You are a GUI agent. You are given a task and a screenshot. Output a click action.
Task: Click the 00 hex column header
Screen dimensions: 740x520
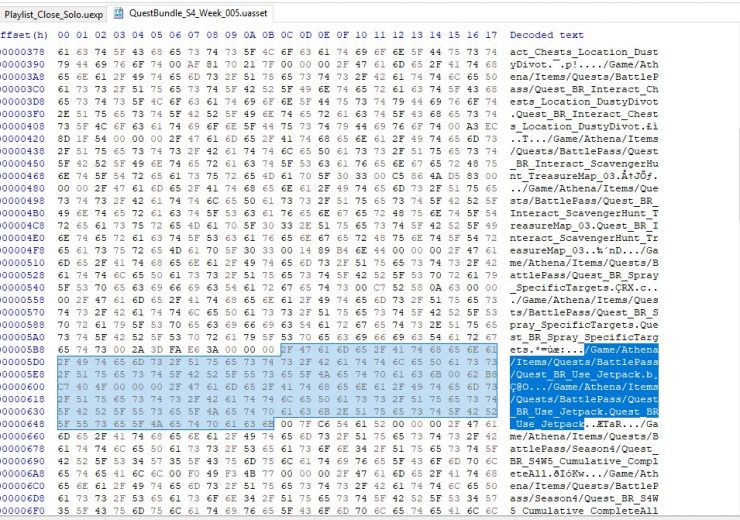[x=63, y=35]
